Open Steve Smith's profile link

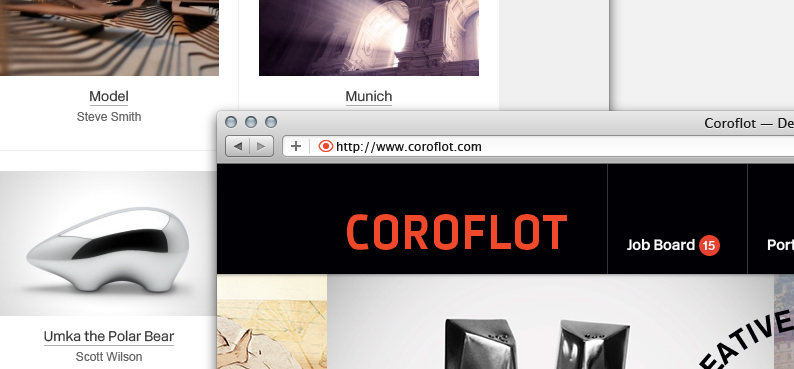click(x=109, y=117)
